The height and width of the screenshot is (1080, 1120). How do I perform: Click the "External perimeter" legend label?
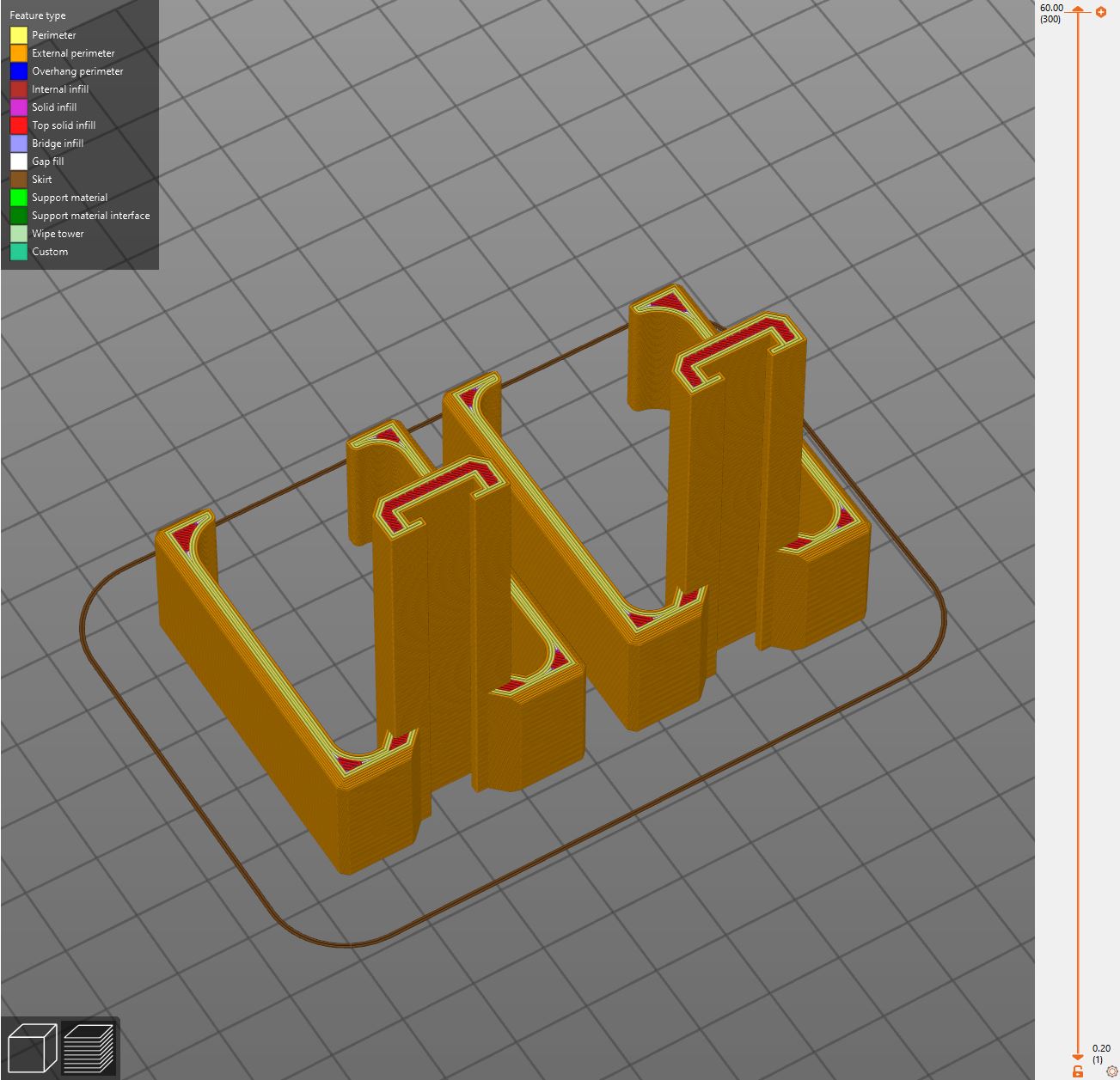point(73,53)
